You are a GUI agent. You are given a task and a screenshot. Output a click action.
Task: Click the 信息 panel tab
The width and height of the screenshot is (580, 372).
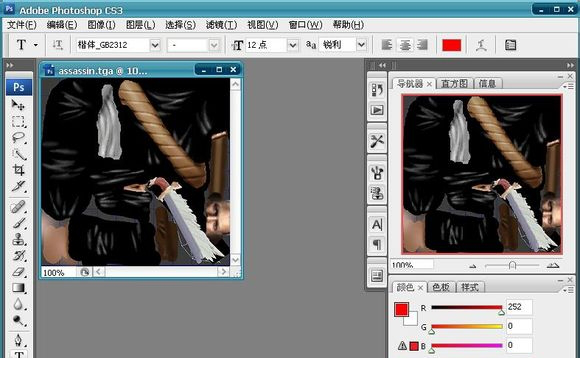(487, 84)
